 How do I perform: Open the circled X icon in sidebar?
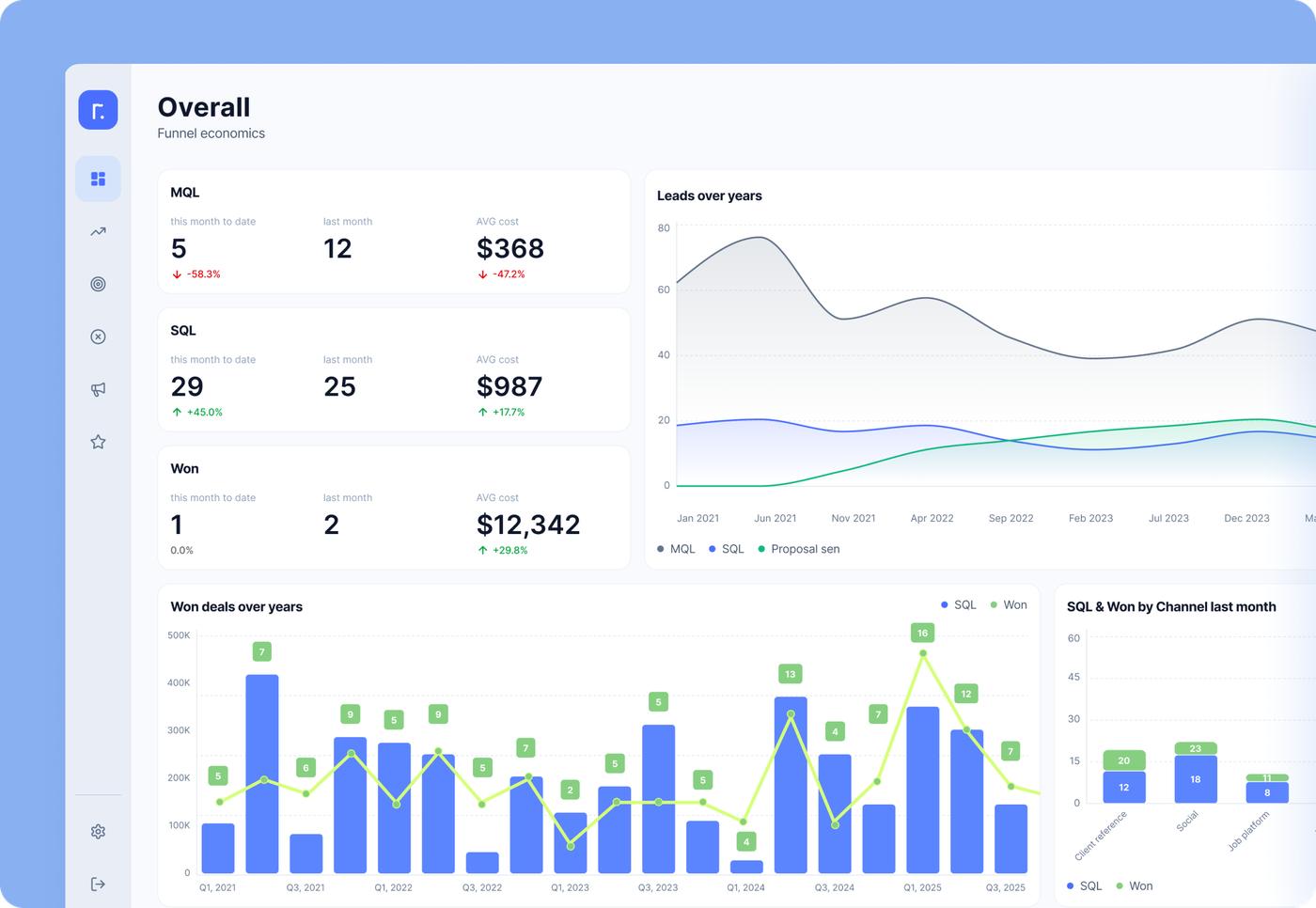[98, 337]
